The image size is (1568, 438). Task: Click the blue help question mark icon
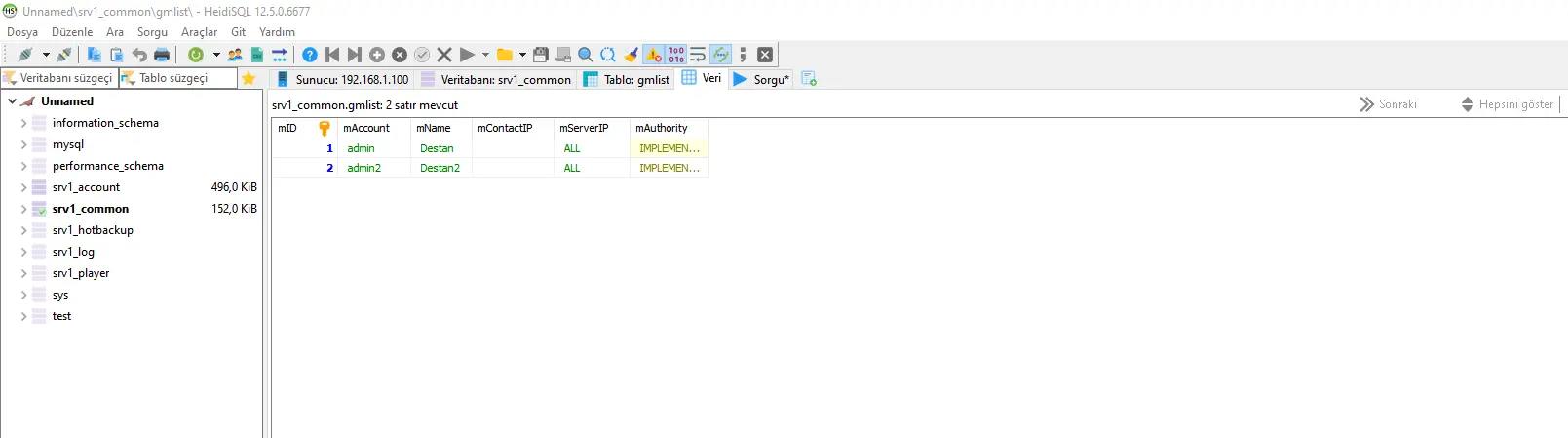(x=310, y=55)
